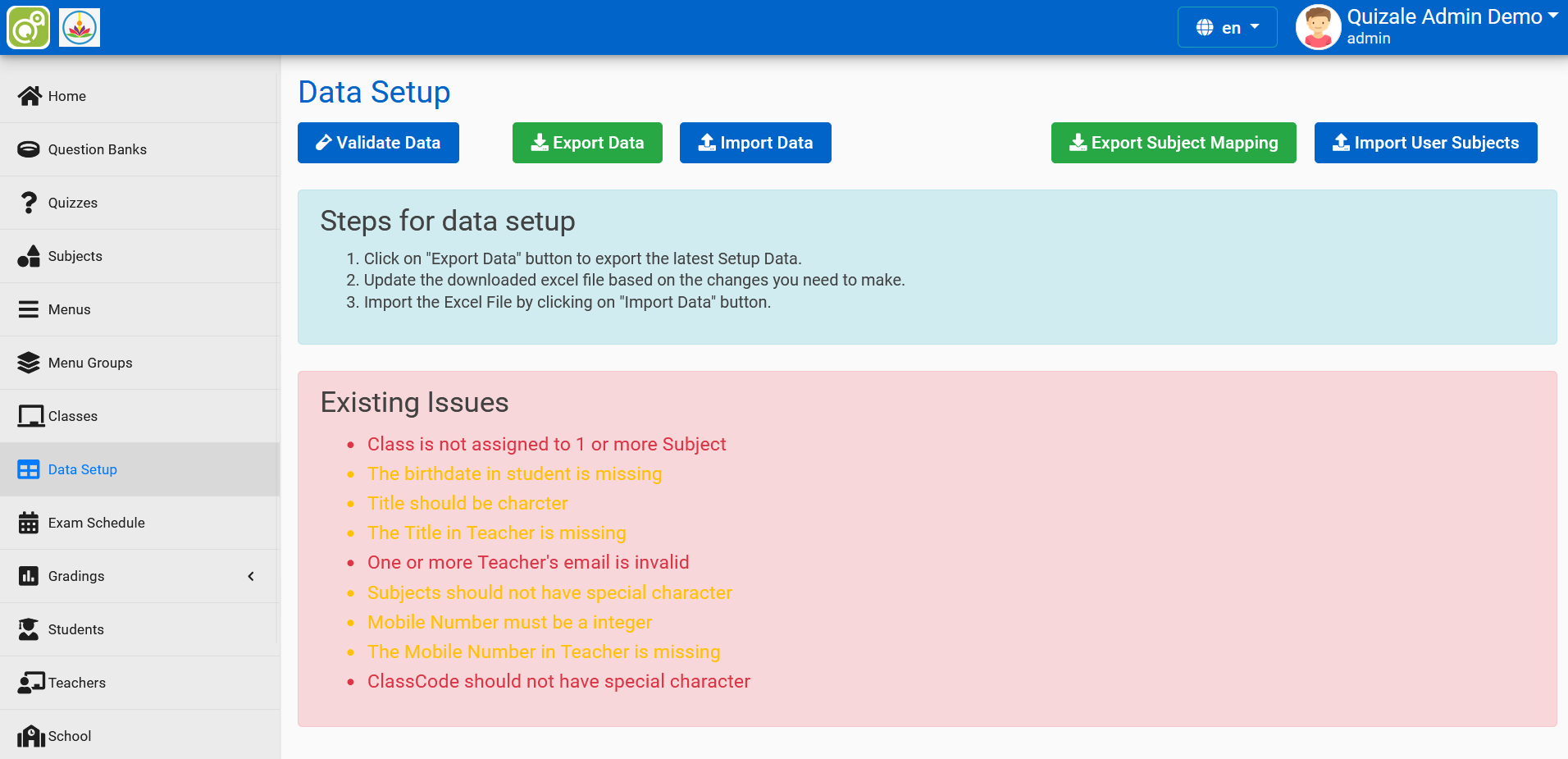
Task: Click the Teachers group icon
Action: [29, 682]
